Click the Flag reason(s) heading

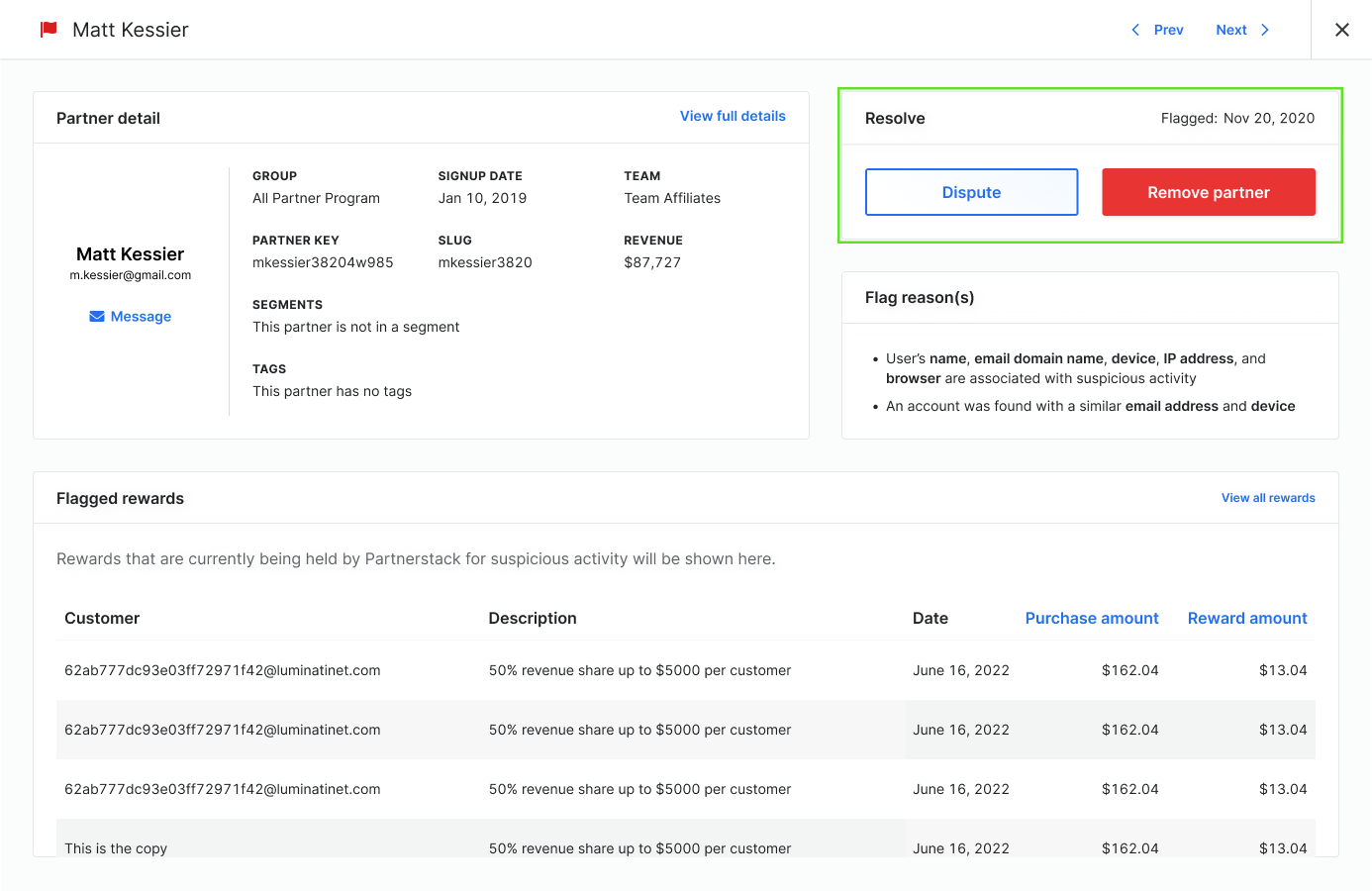point(920,297)
